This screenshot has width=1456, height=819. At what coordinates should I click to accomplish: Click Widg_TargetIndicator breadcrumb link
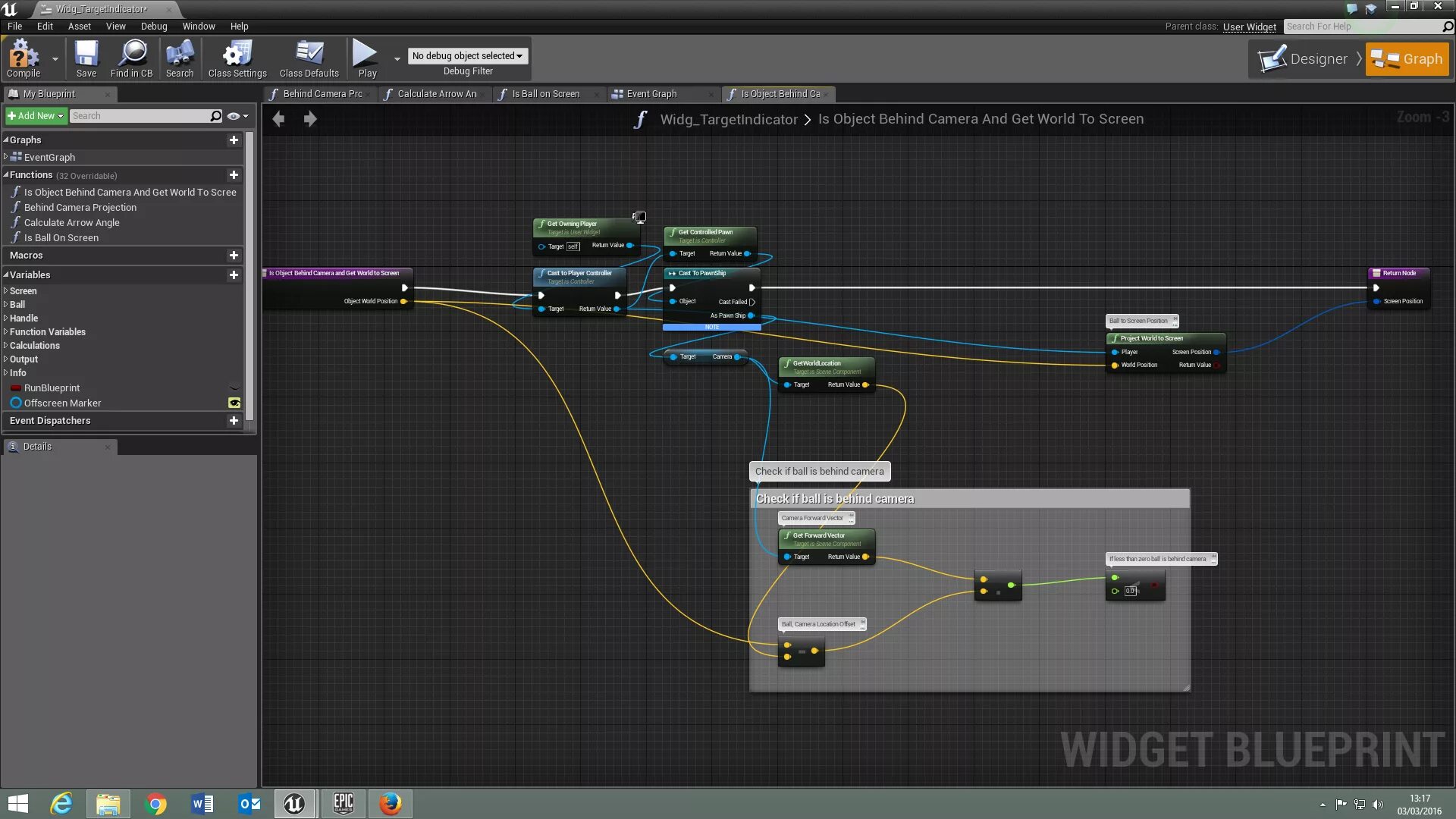pyautogui.click(x=728, y=119)
